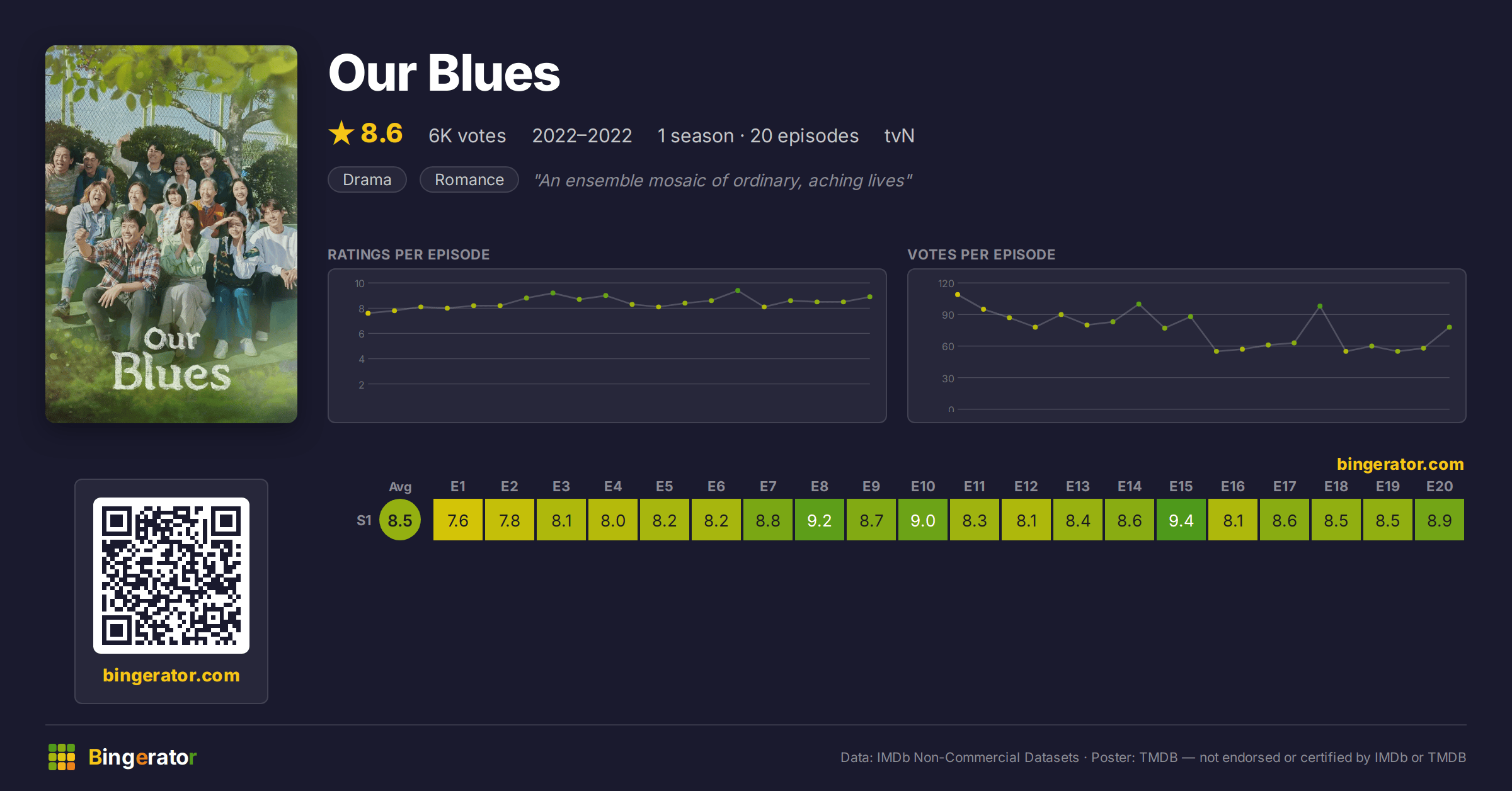Screen dimensions: 1512x791
Task: Click first point in votes chart
Action: (958, 294)
